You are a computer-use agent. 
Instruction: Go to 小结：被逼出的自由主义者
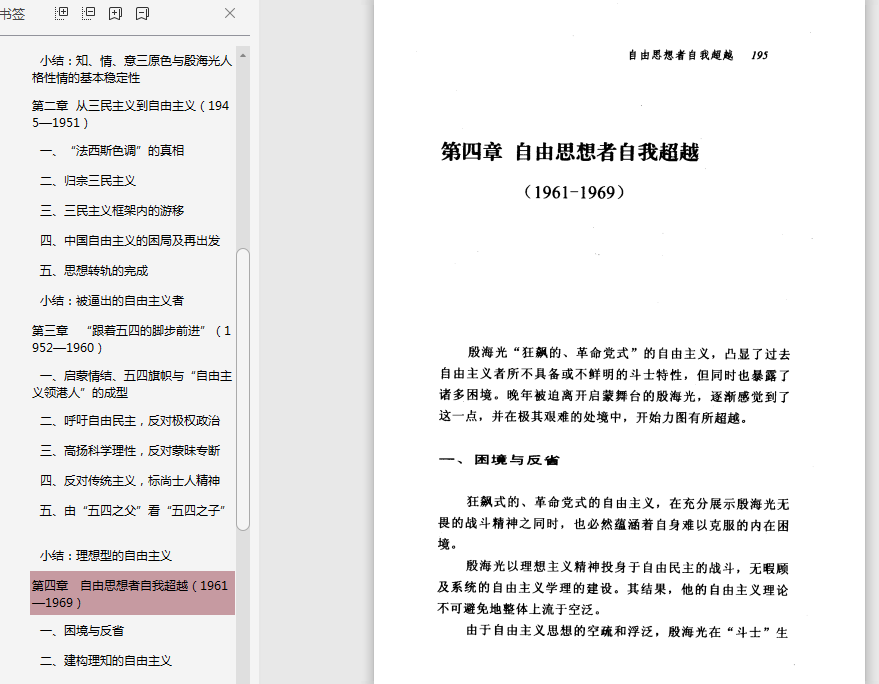[112, 301]
